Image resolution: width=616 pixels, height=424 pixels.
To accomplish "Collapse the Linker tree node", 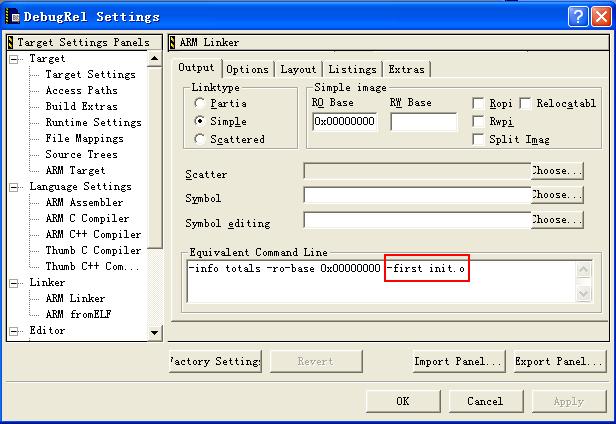I will pyautogui.click(x=14, y=283).
